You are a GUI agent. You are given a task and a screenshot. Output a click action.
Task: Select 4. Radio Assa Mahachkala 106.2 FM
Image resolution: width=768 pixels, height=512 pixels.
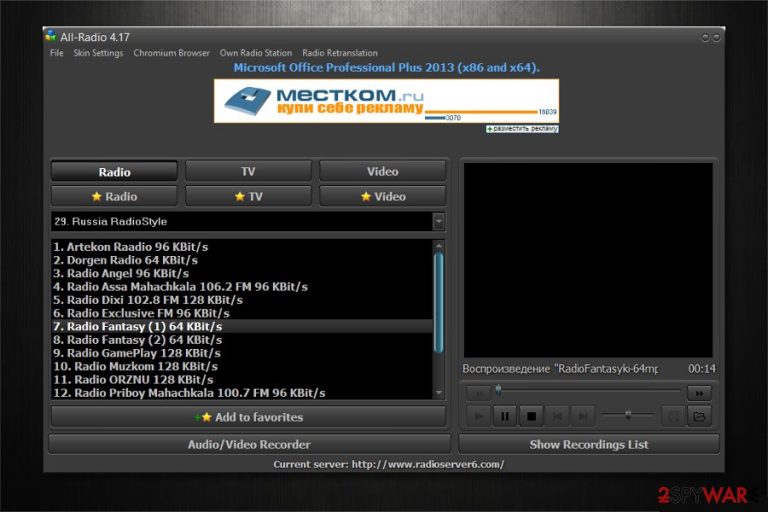click(x=242, y=287)
